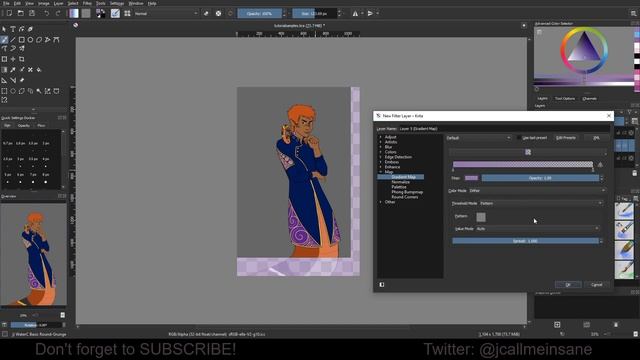Select the Move tool
Image resolution: width=640 pixels, height=360 pixels.
pyautogui.click(x=13, y=59)
